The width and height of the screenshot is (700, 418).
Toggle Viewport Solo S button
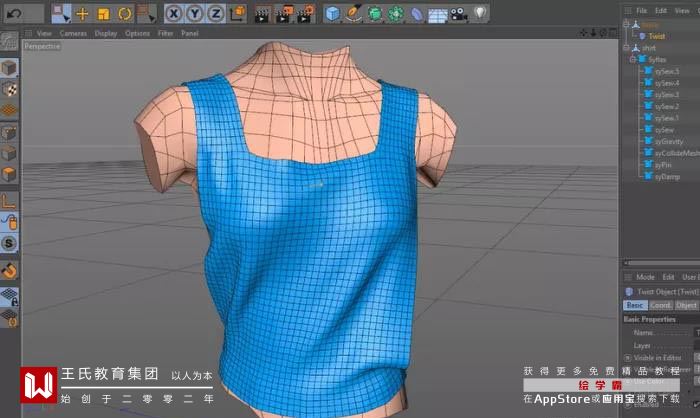click(x=9, y=243)
